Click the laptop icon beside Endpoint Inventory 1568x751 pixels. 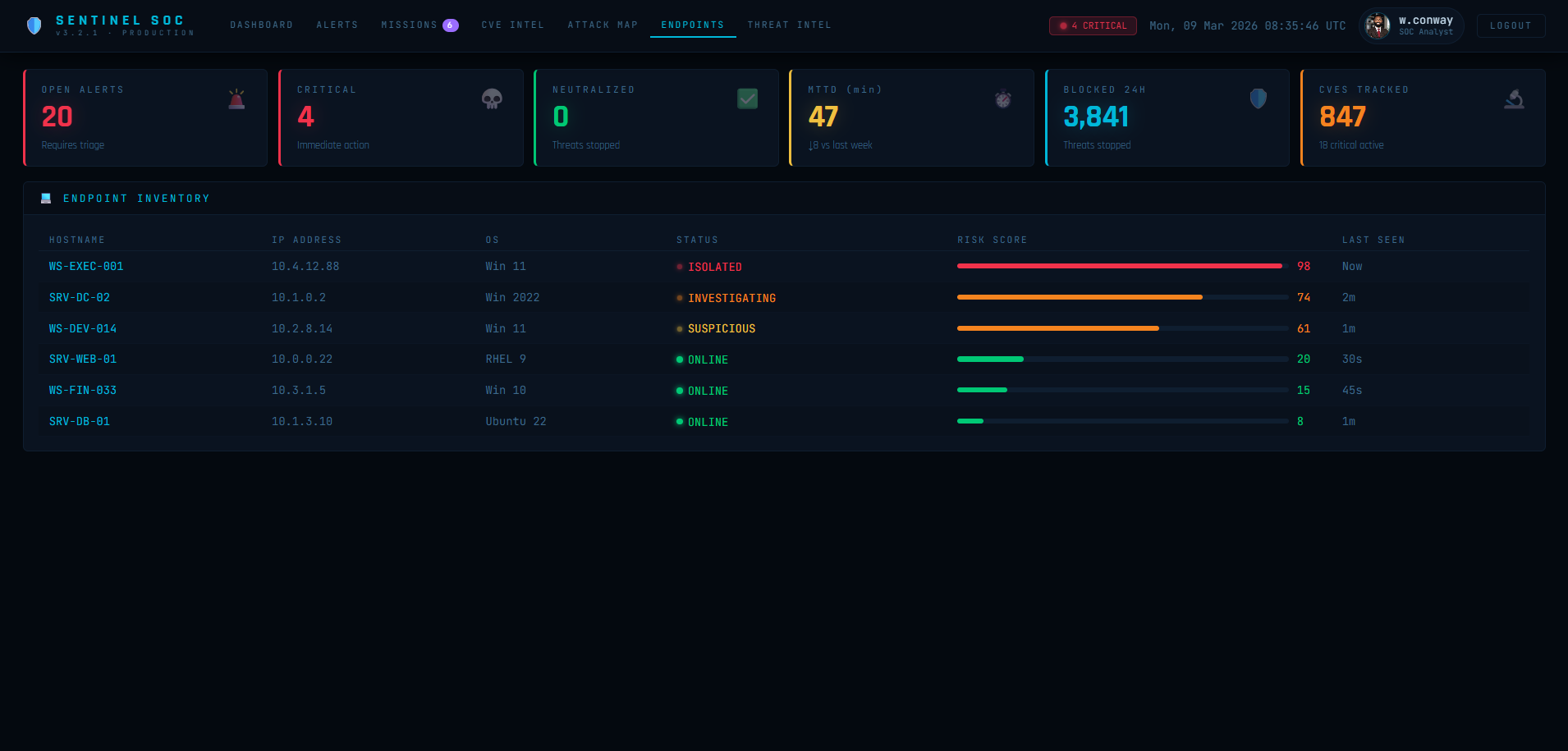coord(46,199)
